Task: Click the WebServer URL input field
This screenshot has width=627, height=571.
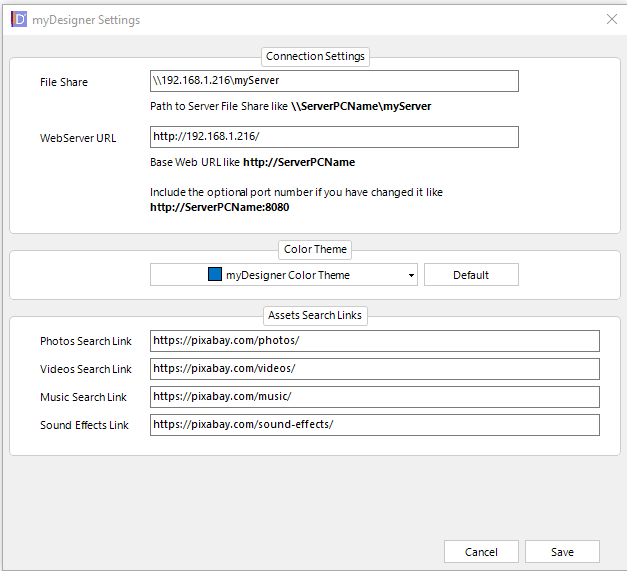Action: (334, 137)
